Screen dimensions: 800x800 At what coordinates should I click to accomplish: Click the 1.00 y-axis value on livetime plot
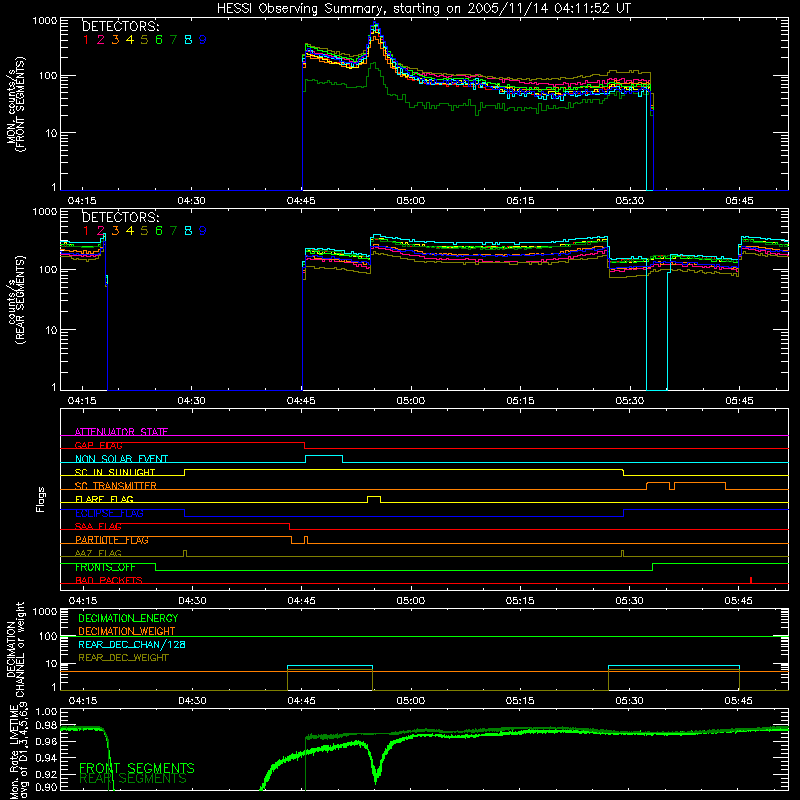coord(47,712)
